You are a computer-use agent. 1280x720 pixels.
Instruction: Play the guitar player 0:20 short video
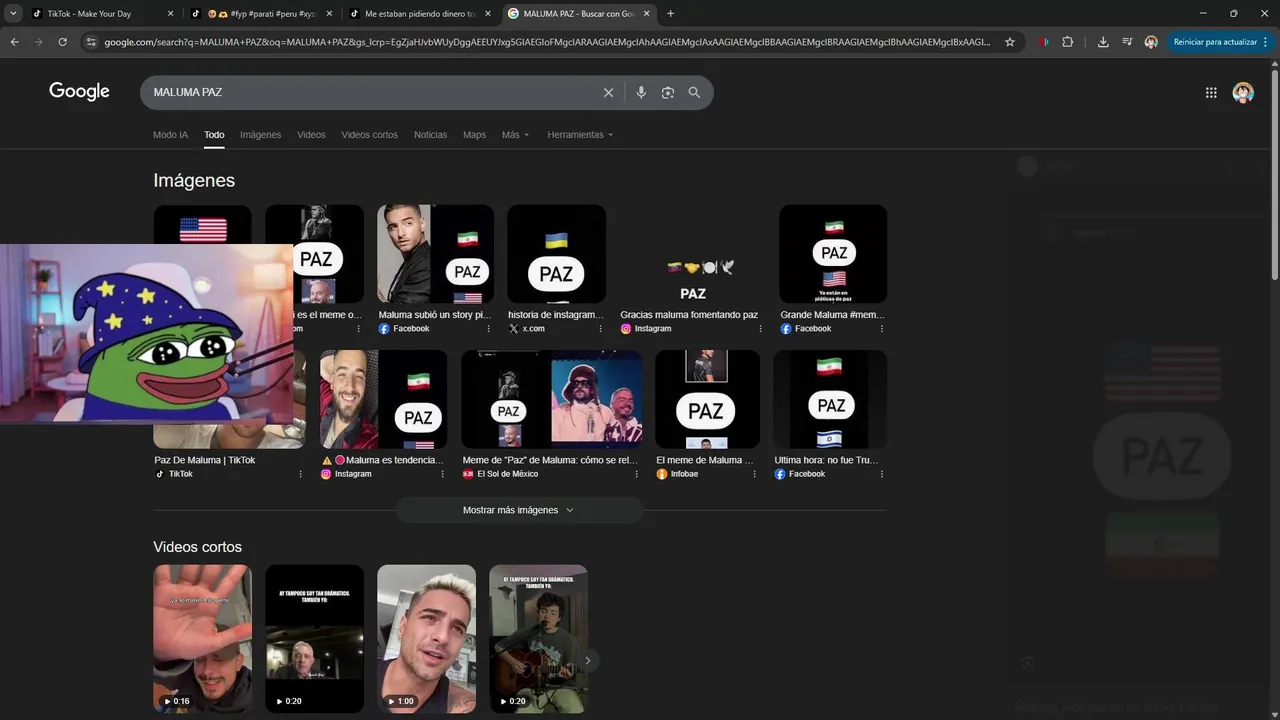[538, 639]
